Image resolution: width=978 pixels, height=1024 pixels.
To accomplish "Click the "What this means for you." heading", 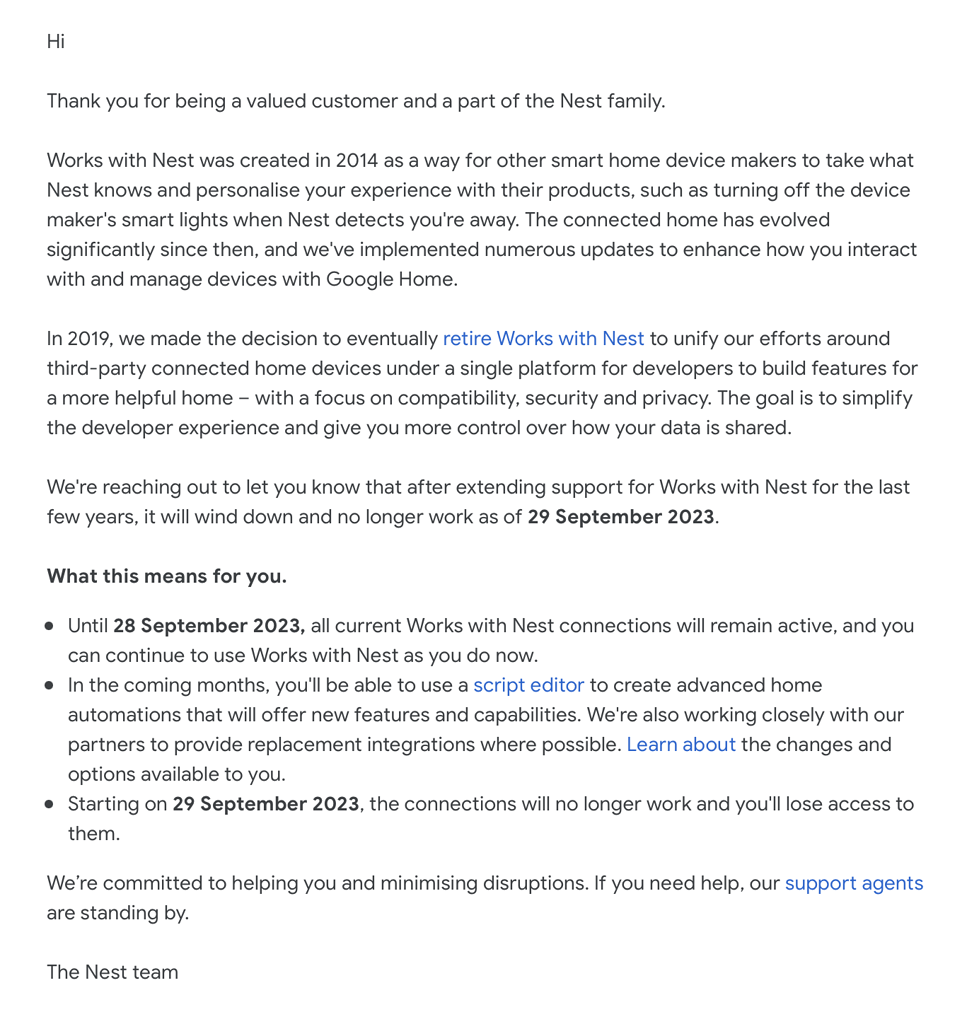I will point(166,576).
